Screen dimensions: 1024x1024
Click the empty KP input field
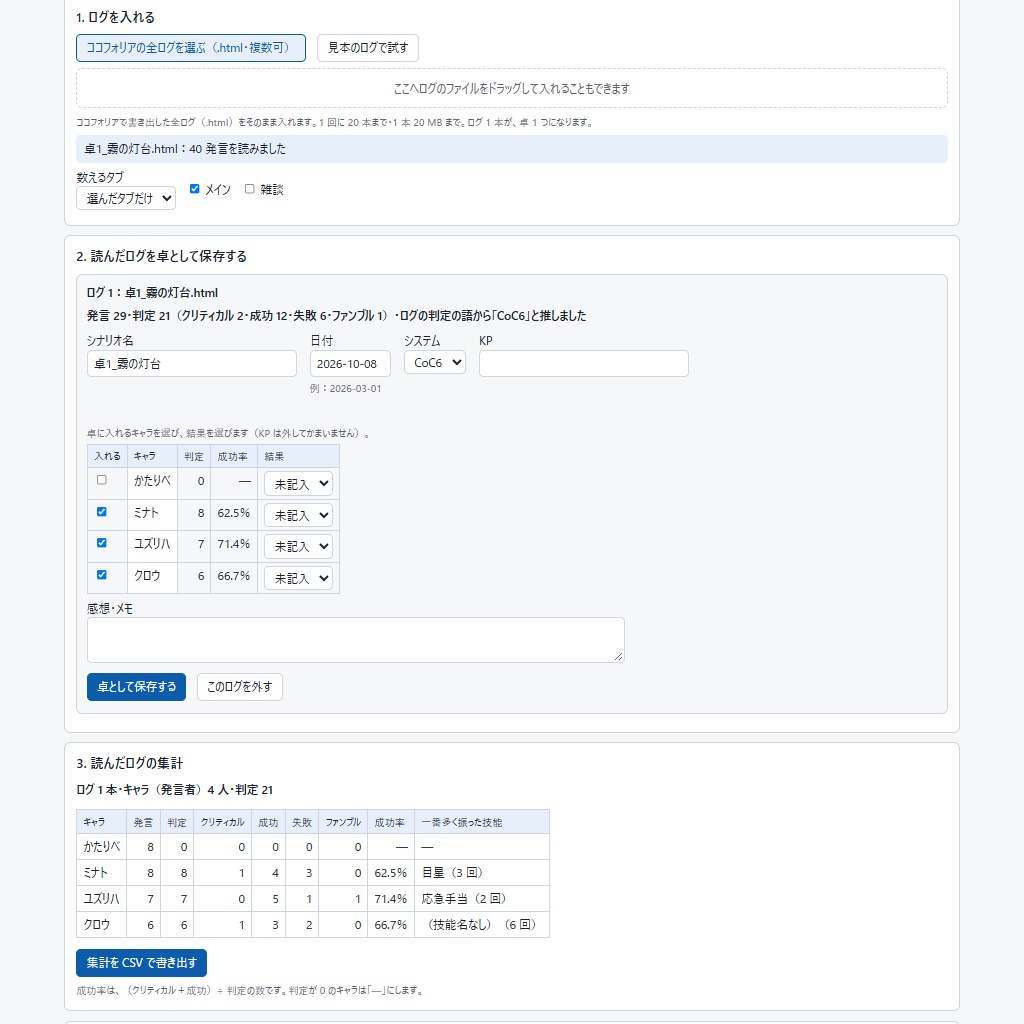point(584,364)
